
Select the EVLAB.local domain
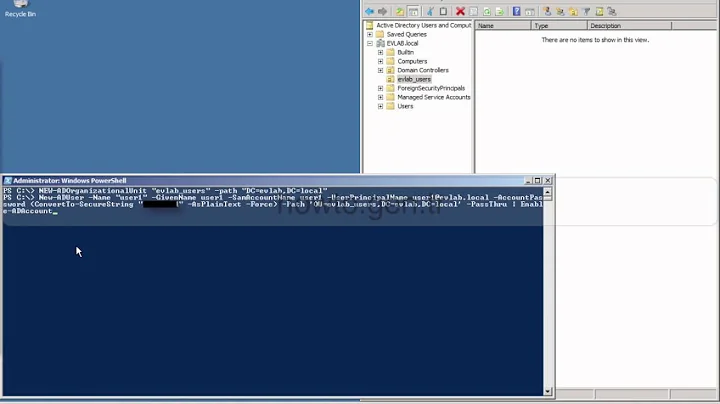402,43
